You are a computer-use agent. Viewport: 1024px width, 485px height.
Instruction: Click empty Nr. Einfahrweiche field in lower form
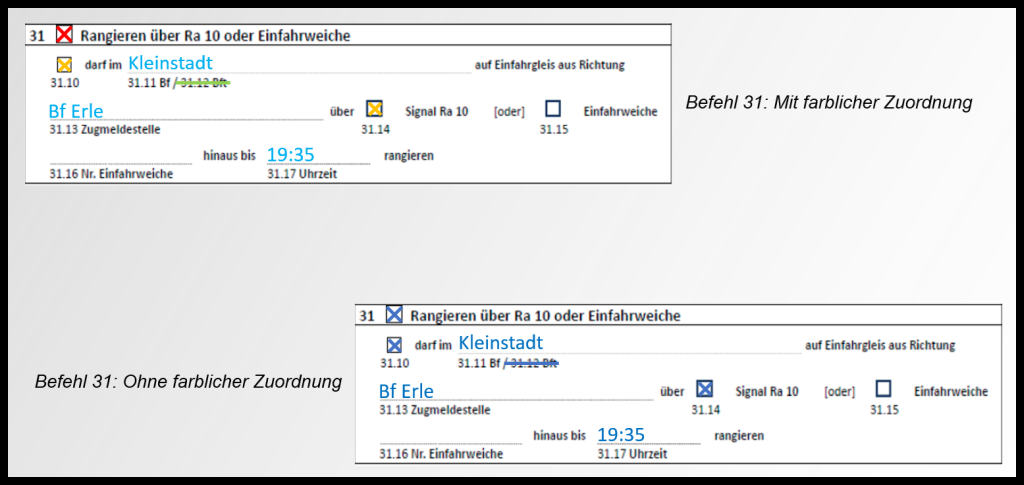[x=450, y=436]
